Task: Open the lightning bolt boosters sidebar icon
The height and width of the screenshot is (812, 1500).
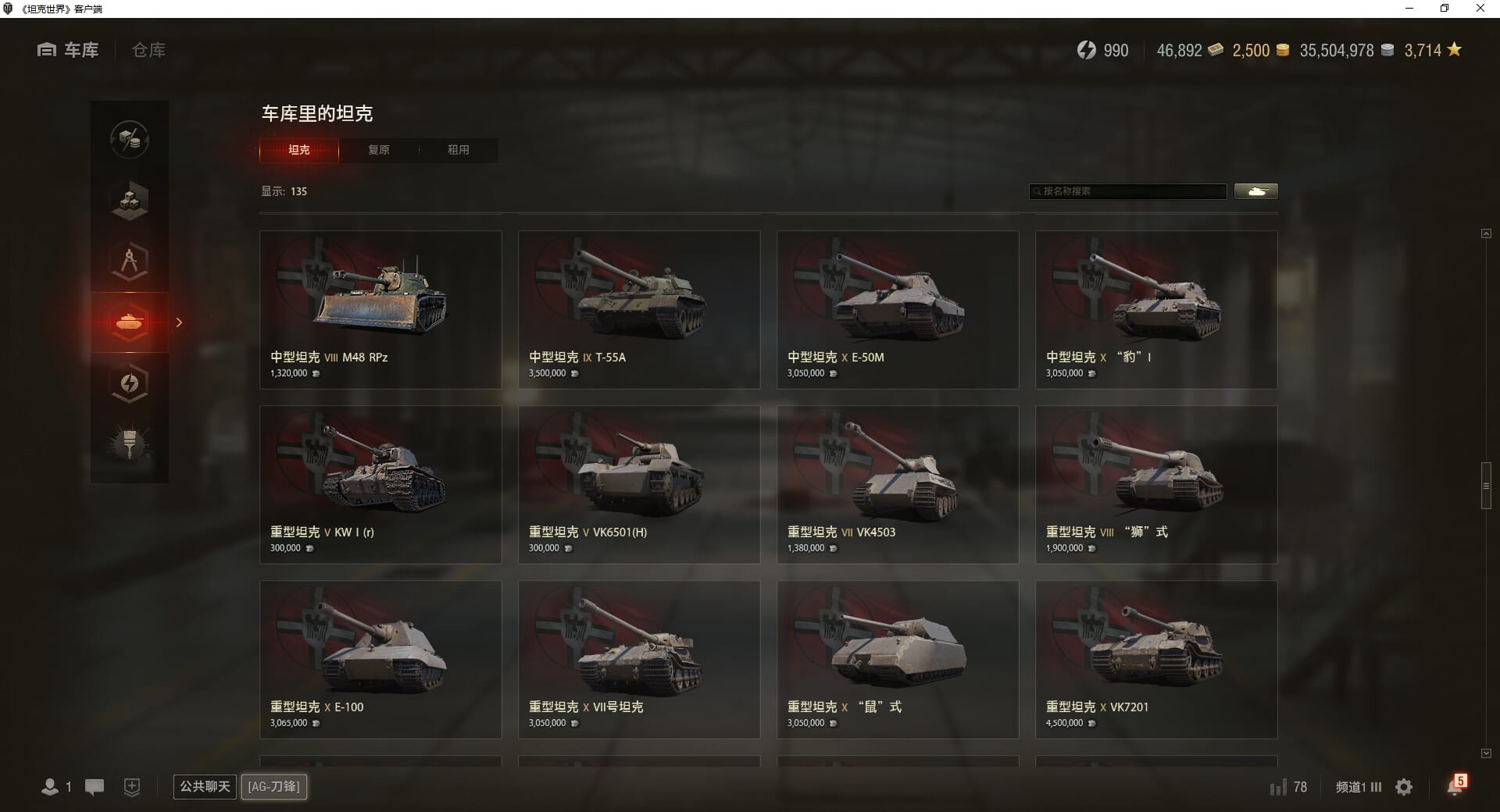Action: (130, 383)
